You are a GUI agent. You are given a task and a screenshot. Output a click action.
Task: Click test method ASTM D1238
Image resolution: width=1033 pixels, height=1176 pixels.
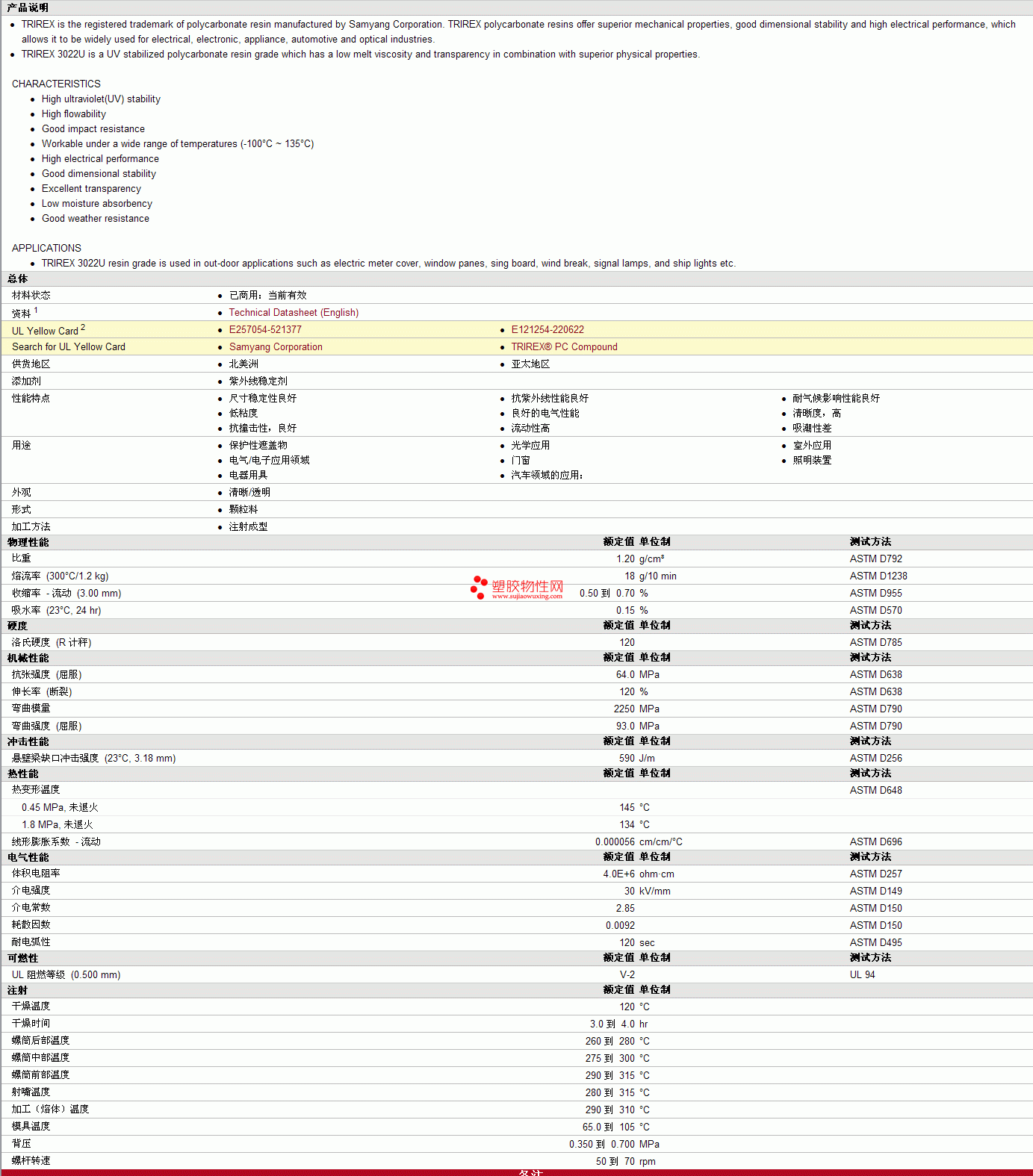(x=878, y=576)
